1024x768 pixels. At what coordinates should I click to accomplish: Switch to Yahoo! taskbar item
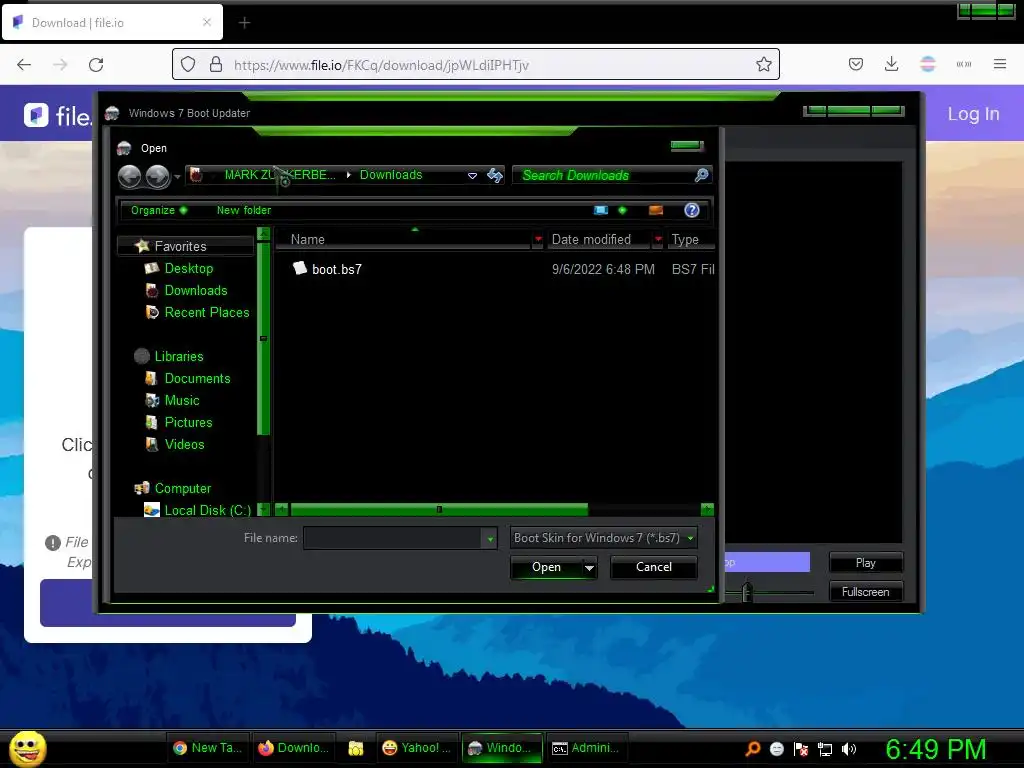[417, 748]
